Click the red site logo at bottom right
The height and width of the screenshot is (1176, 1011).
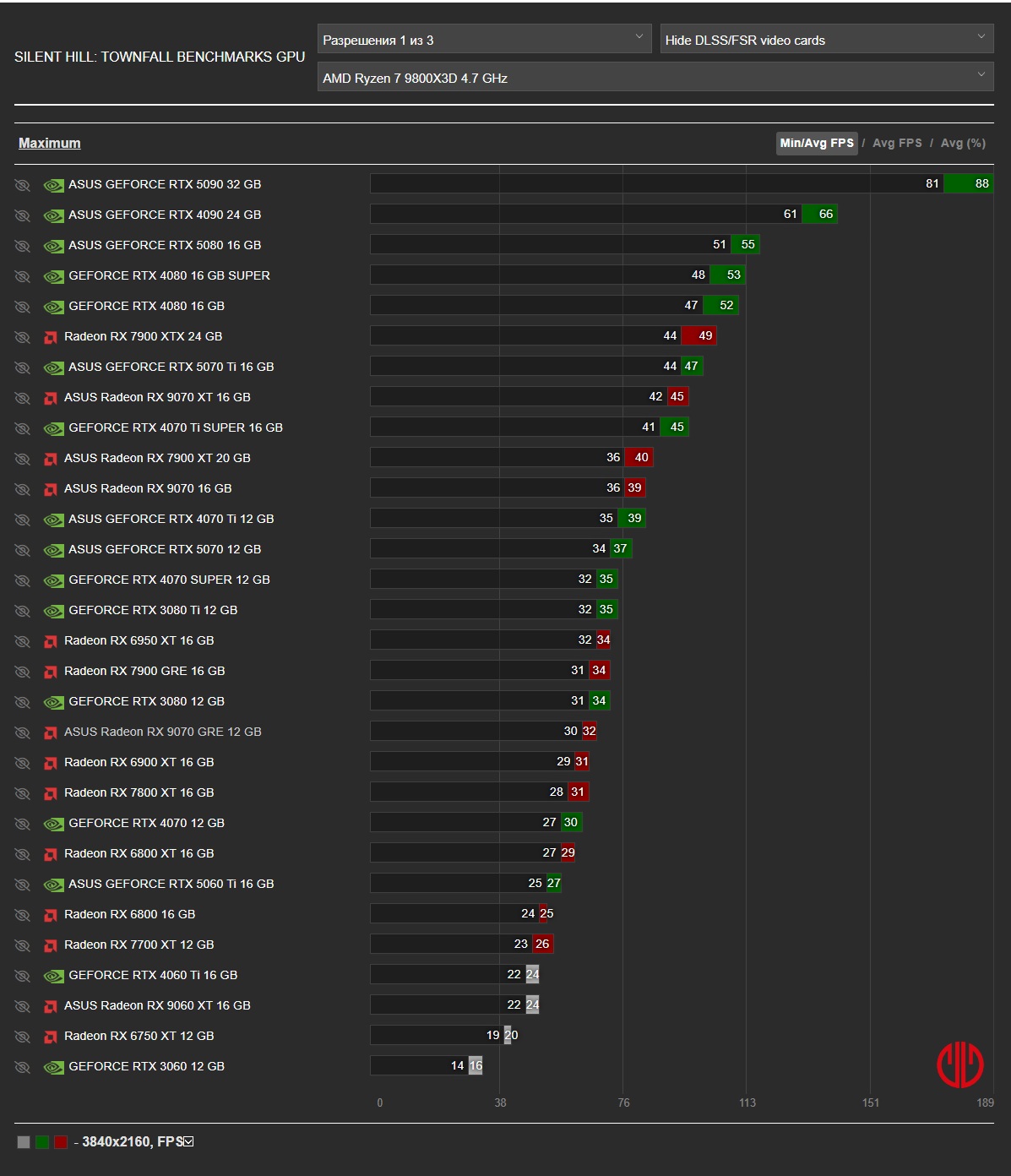pyautogui.click(x=960, y=1064)
